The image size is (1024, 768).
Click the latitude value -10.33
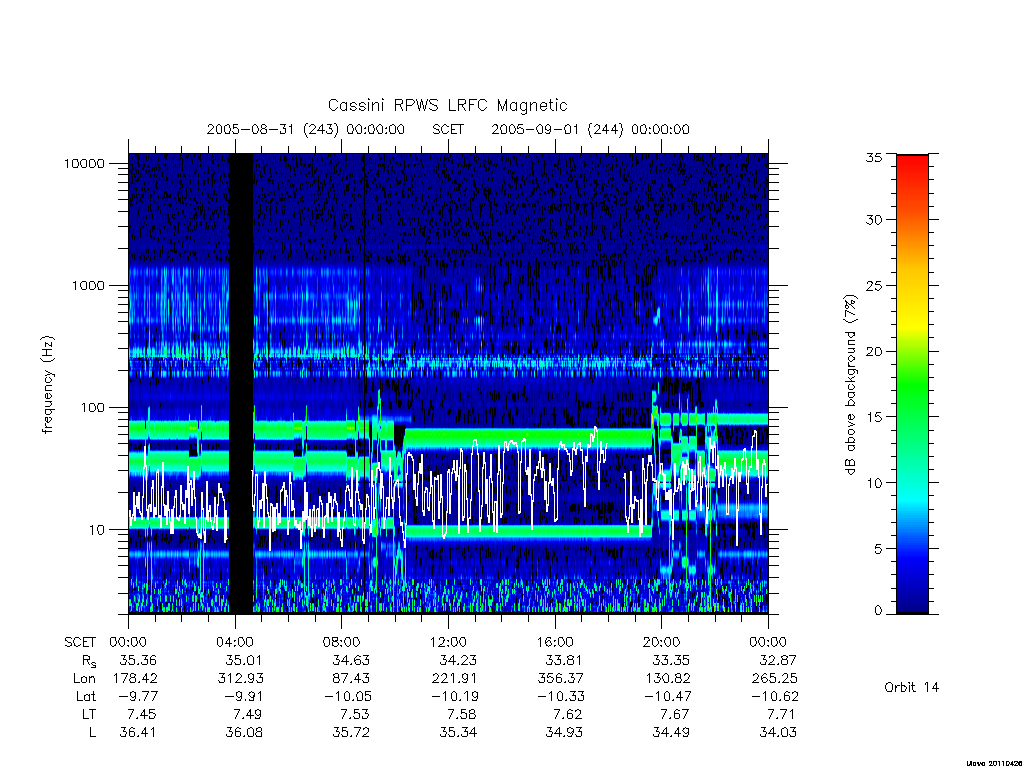(x=560, y=697)
